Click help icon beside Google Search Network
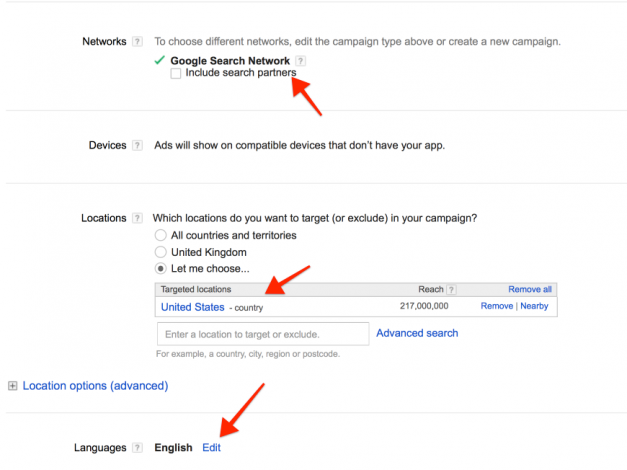This screenshot has width=627, height=470. (301, 61)
